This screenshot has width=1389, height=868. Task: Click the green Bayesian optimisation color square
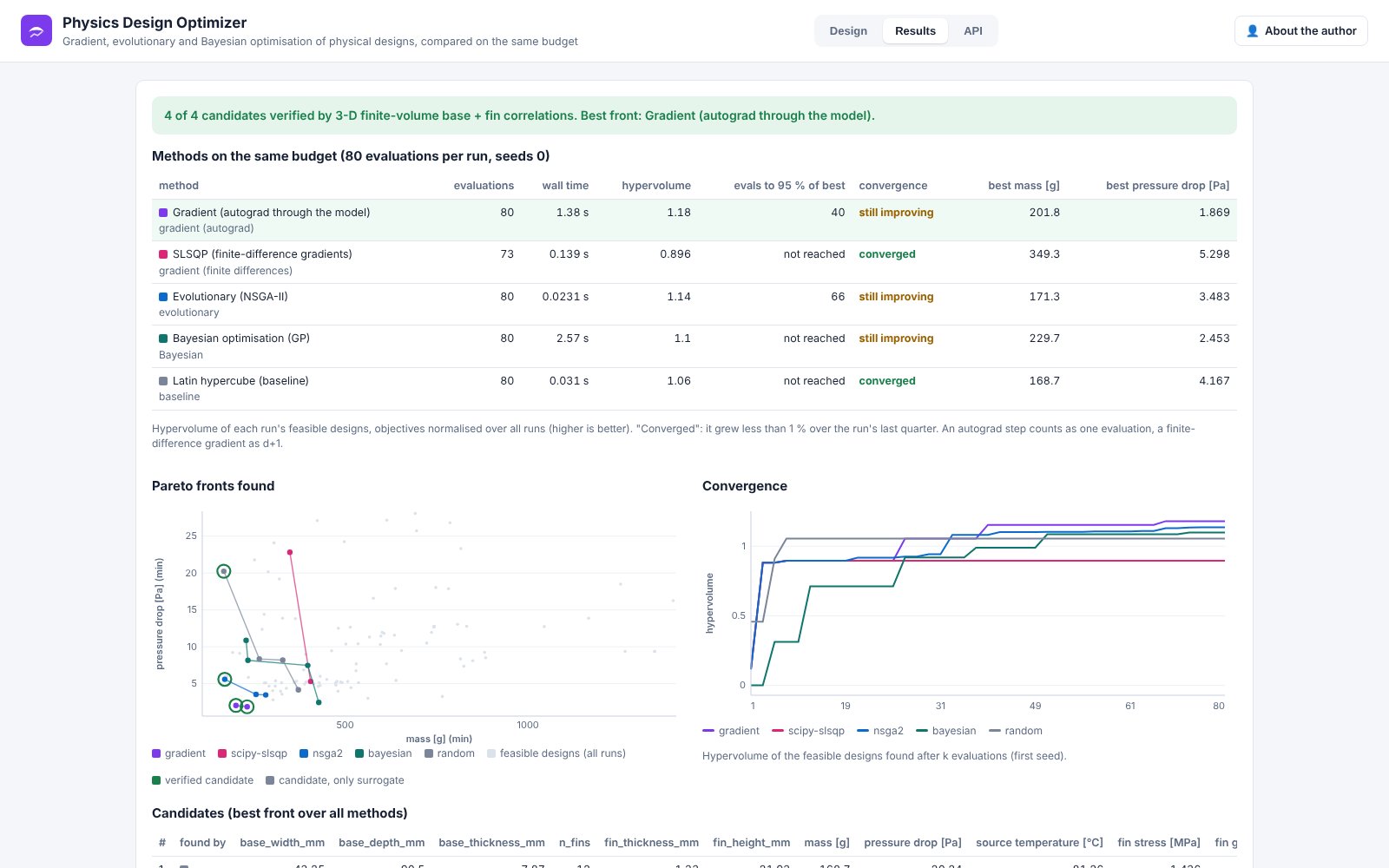163,339
